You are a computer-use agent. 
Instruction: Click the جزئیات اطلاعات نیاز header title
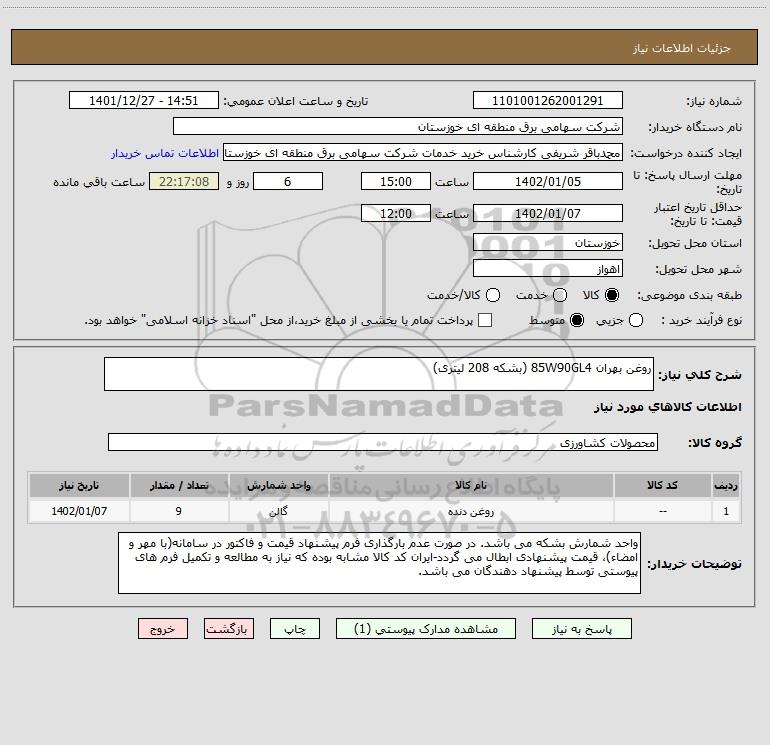pyautogui.click(x=682, y=48)
